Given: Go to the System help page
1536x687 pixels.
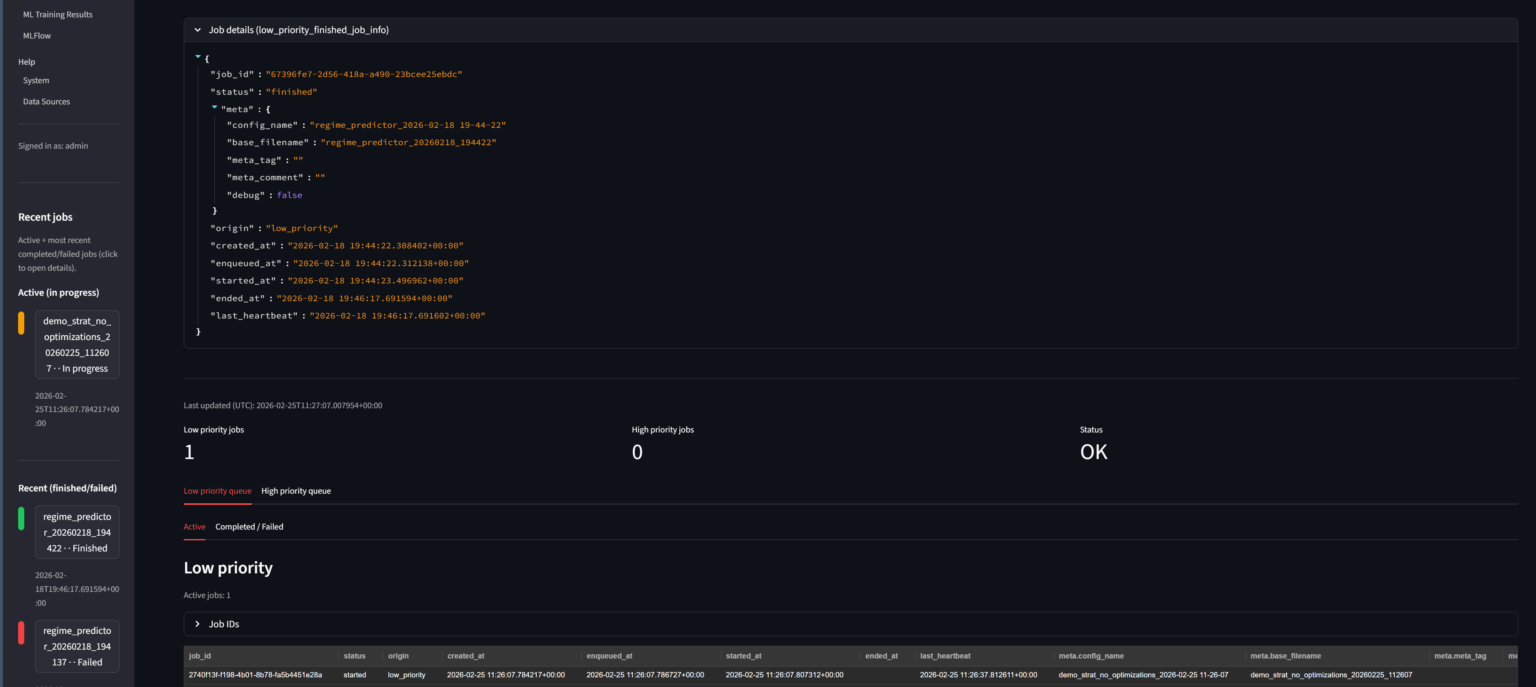Looking at the screenshot, I should (36, 80).
